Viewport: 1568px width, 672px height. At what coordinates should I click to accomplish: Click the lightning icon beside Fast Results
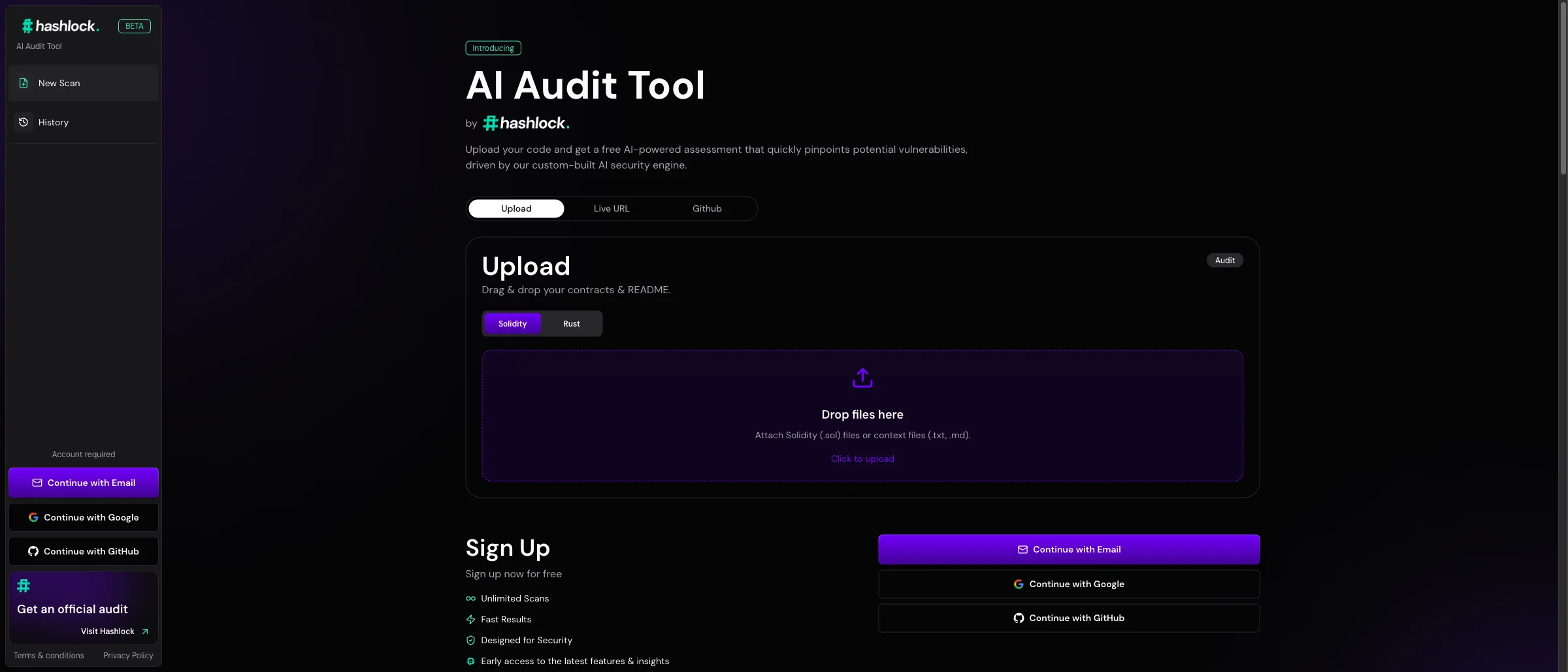471,619
